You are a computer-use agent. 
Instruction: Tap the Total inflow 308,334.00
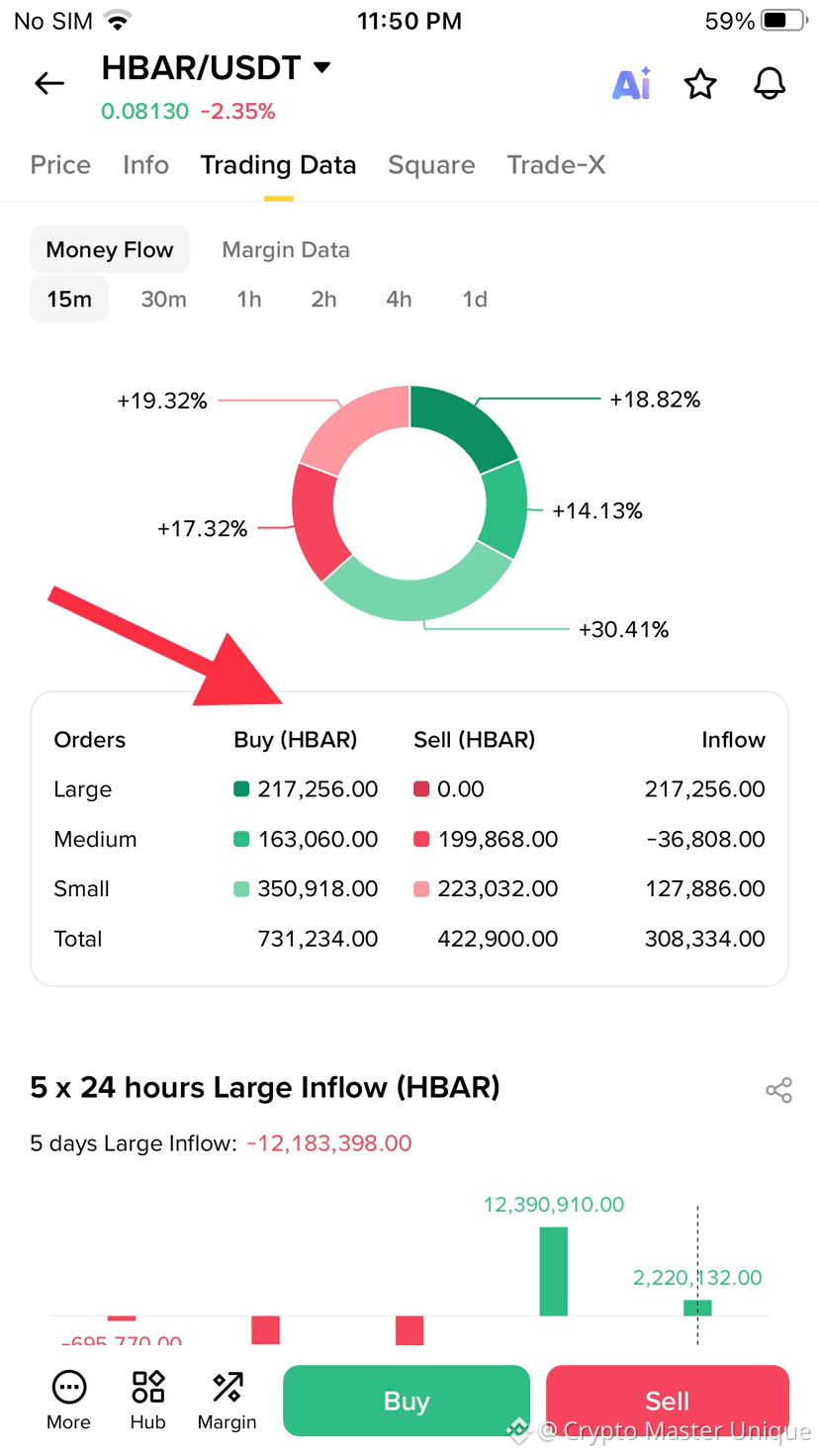tap(705, 939)
